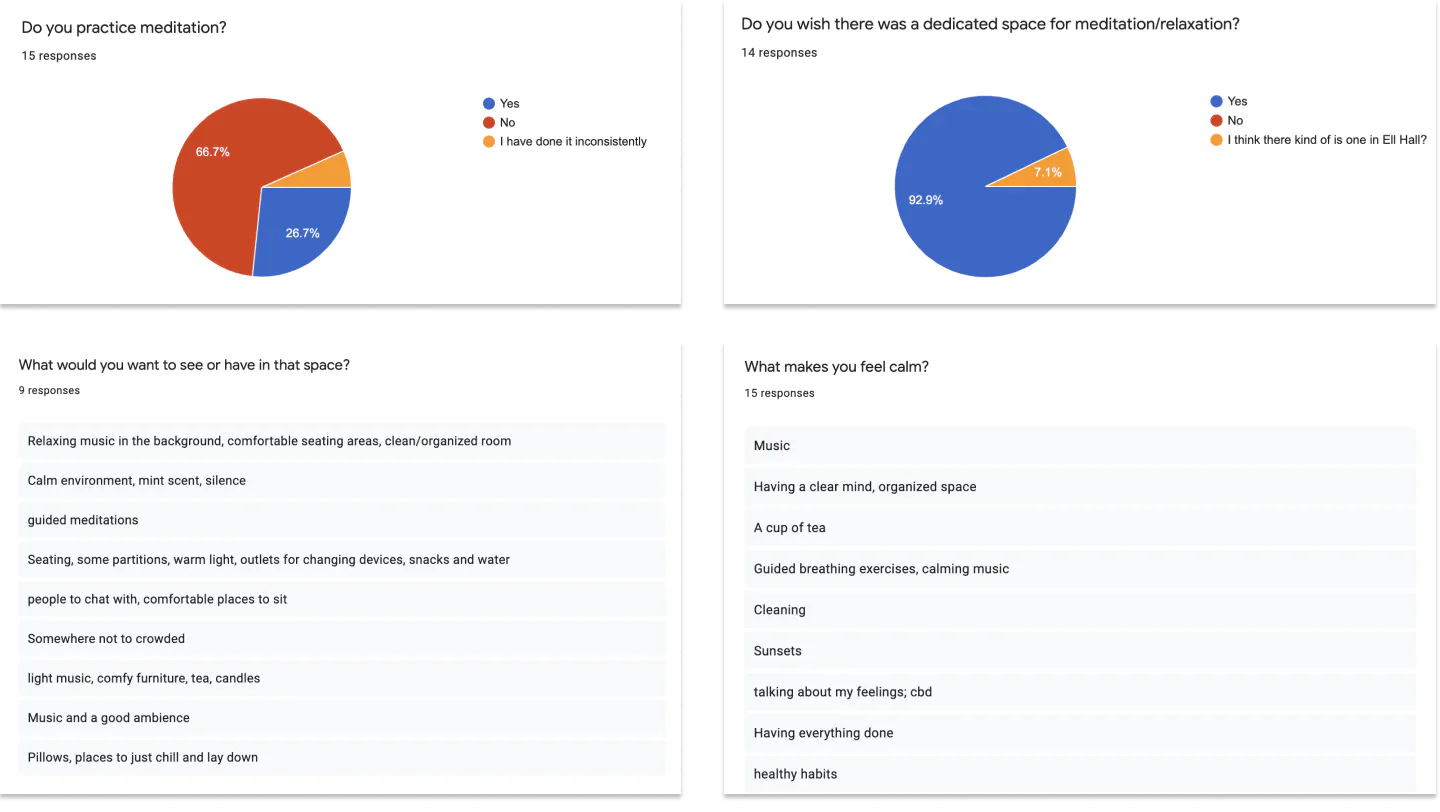Click the blue Yes legend dot in meditation chart

[x=489, y=103]
